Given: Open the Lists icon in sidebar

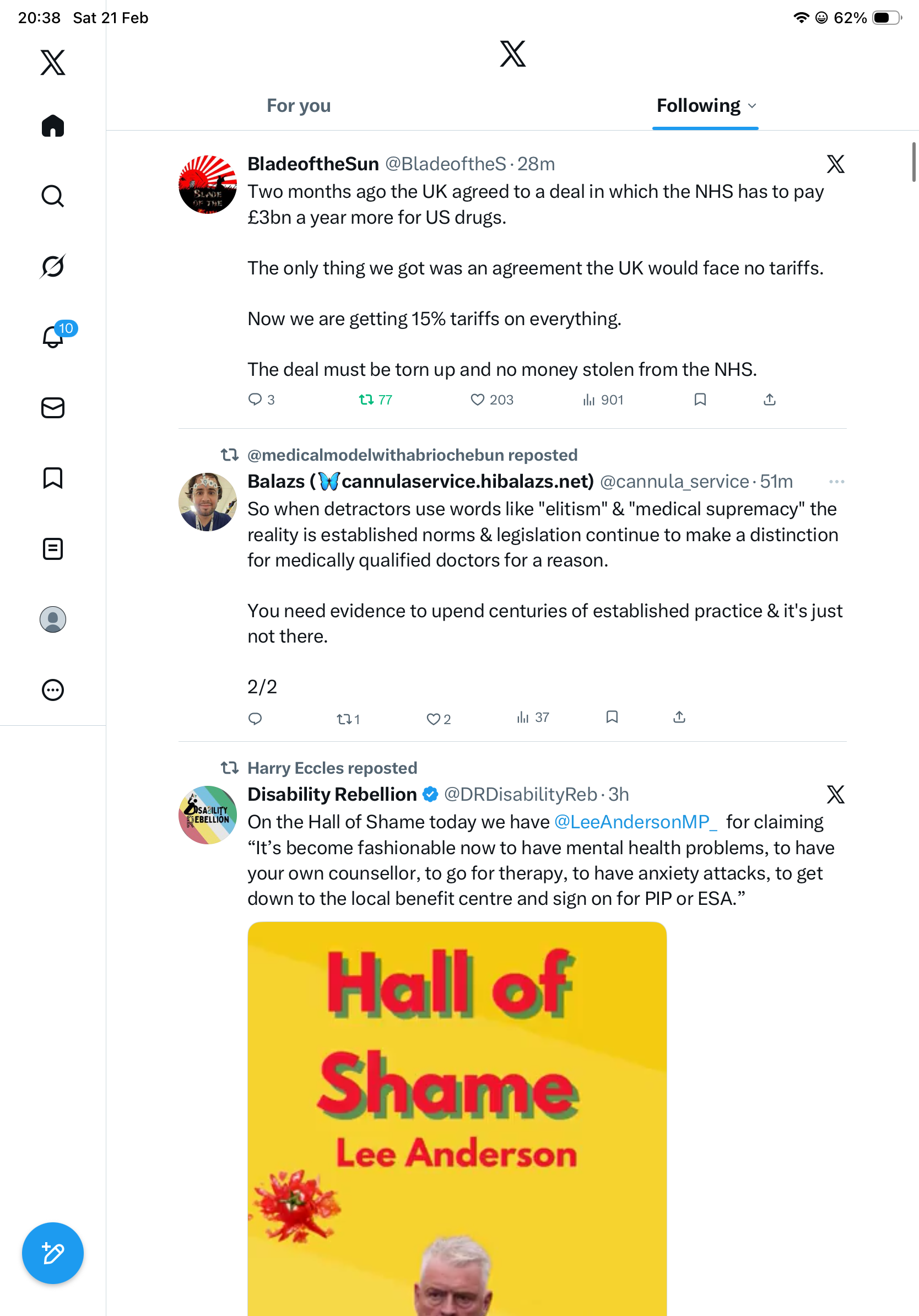Looking at the screenshot, I should [53, 548].
